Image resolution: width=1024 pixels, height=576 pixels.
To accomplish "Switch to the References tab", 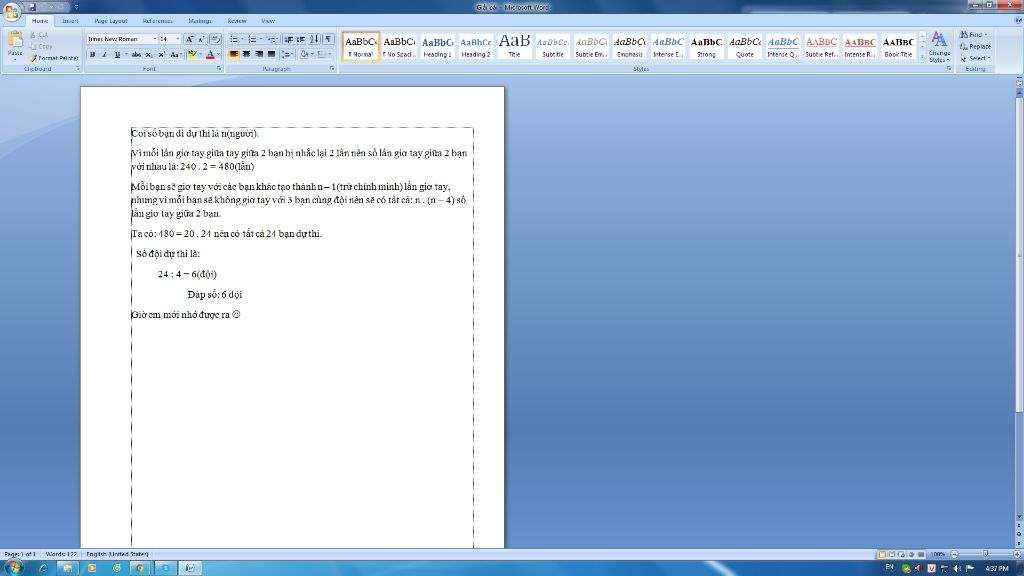I will point(157,21).
